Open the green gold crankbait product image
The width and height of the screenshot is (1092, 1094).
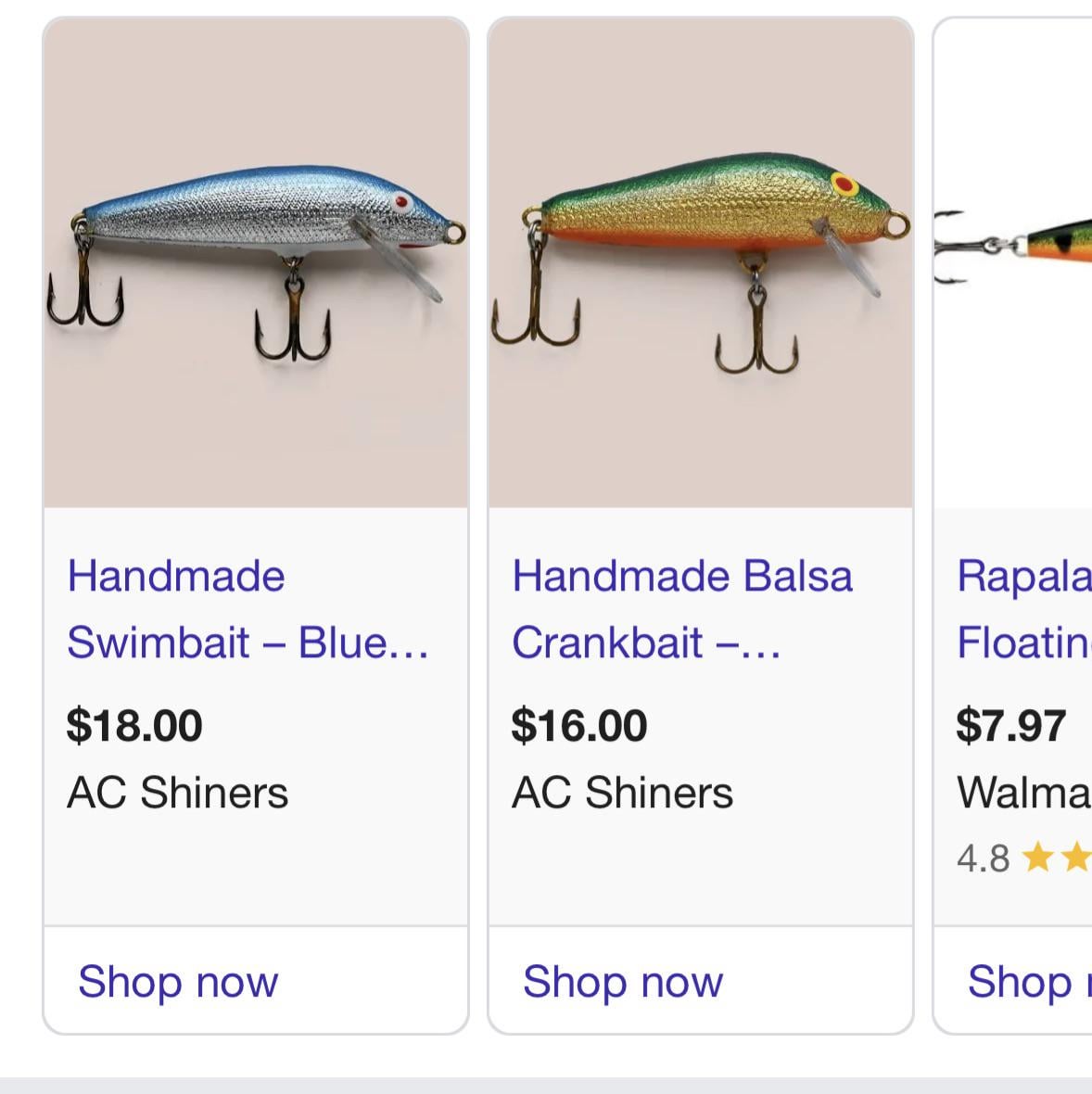pos(701,262)
